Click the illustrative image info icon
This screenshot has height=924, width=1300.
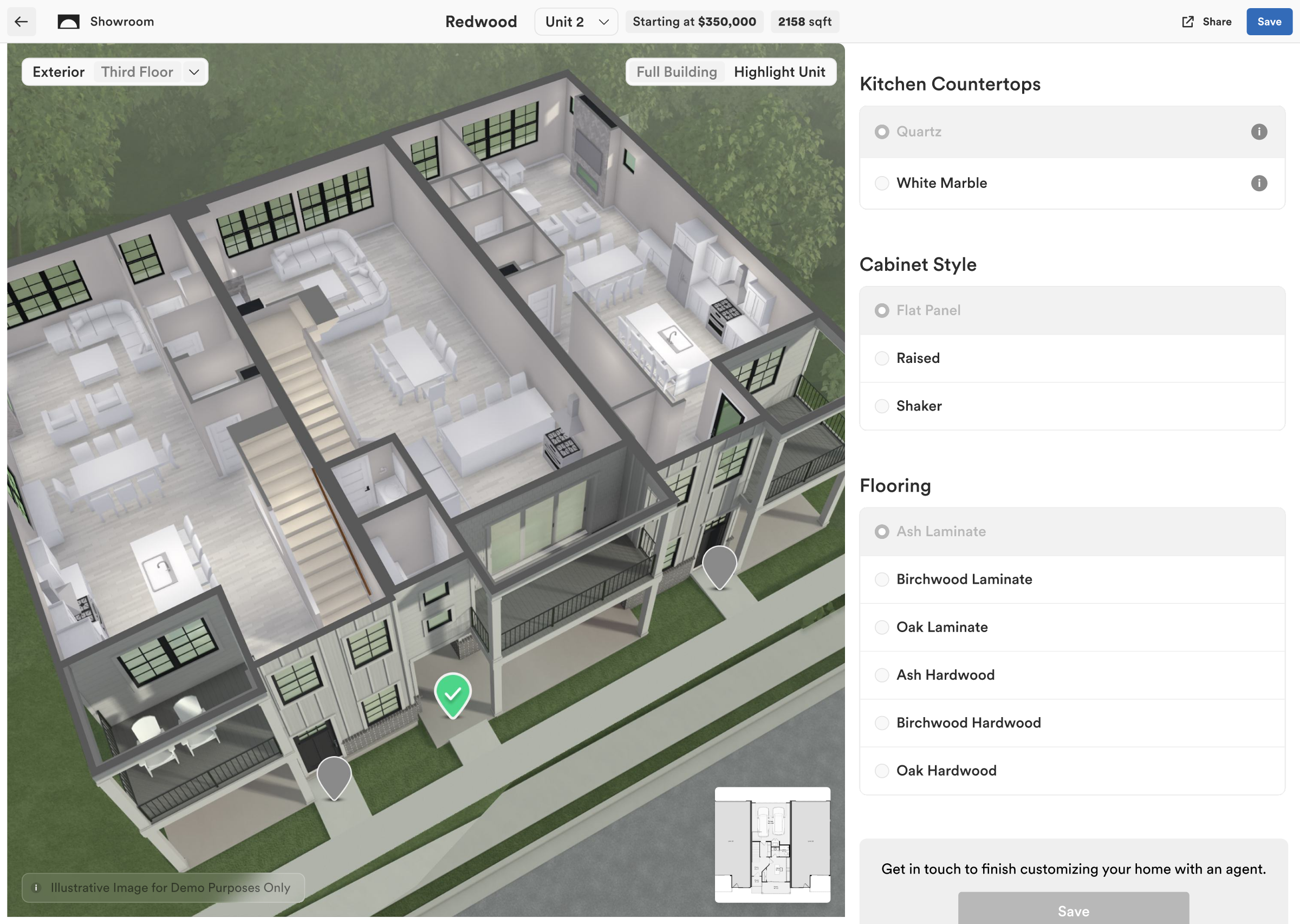tap(36, 888)
